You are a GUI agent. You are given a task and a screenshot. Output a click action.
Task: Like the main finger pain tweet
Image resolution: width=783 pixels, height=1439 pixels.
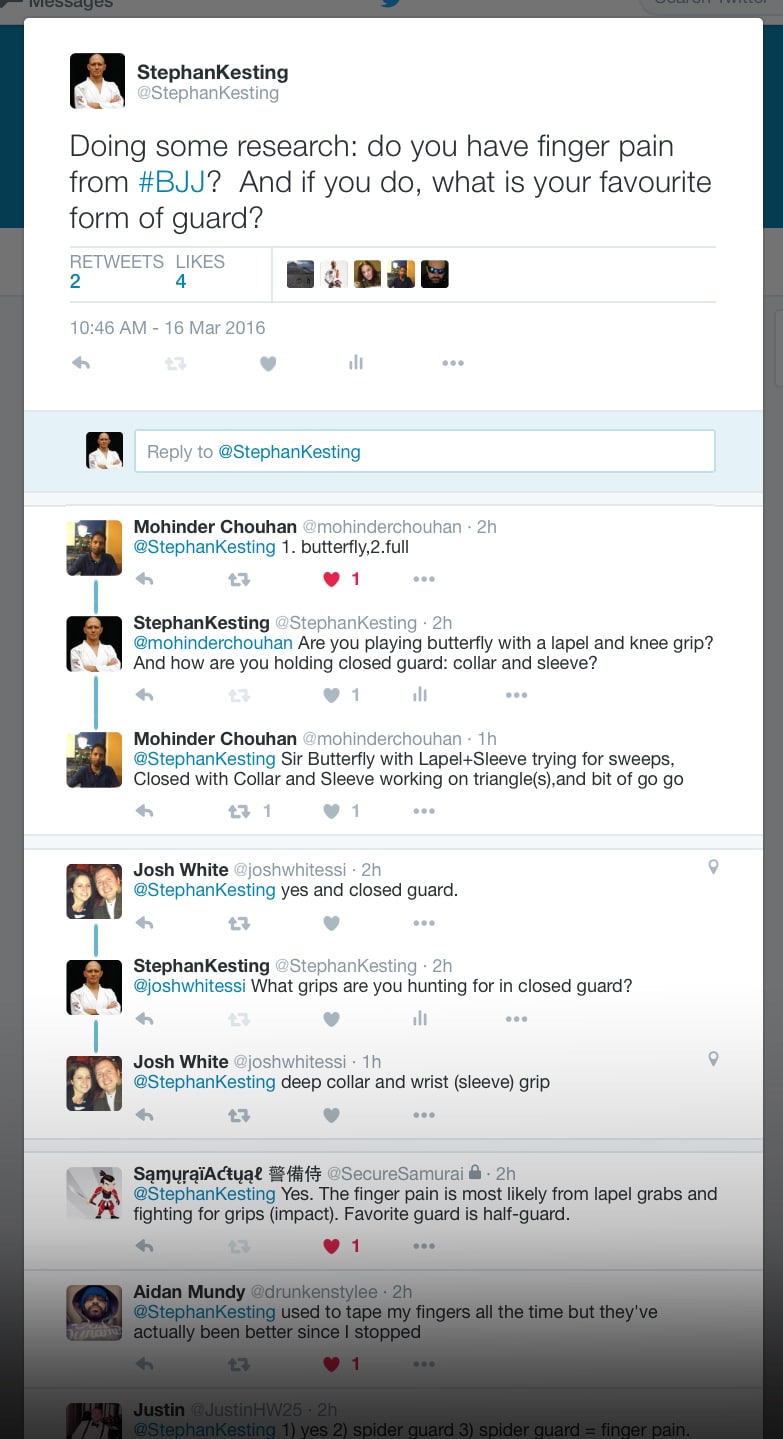coord(268,364)
